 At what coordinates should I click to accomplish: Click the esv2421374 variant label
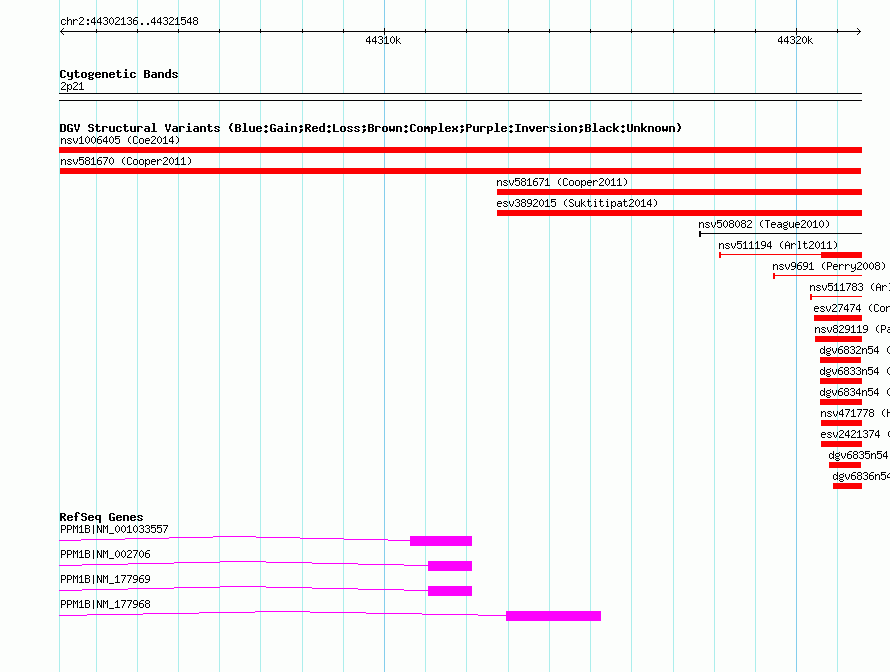point(855,434)
